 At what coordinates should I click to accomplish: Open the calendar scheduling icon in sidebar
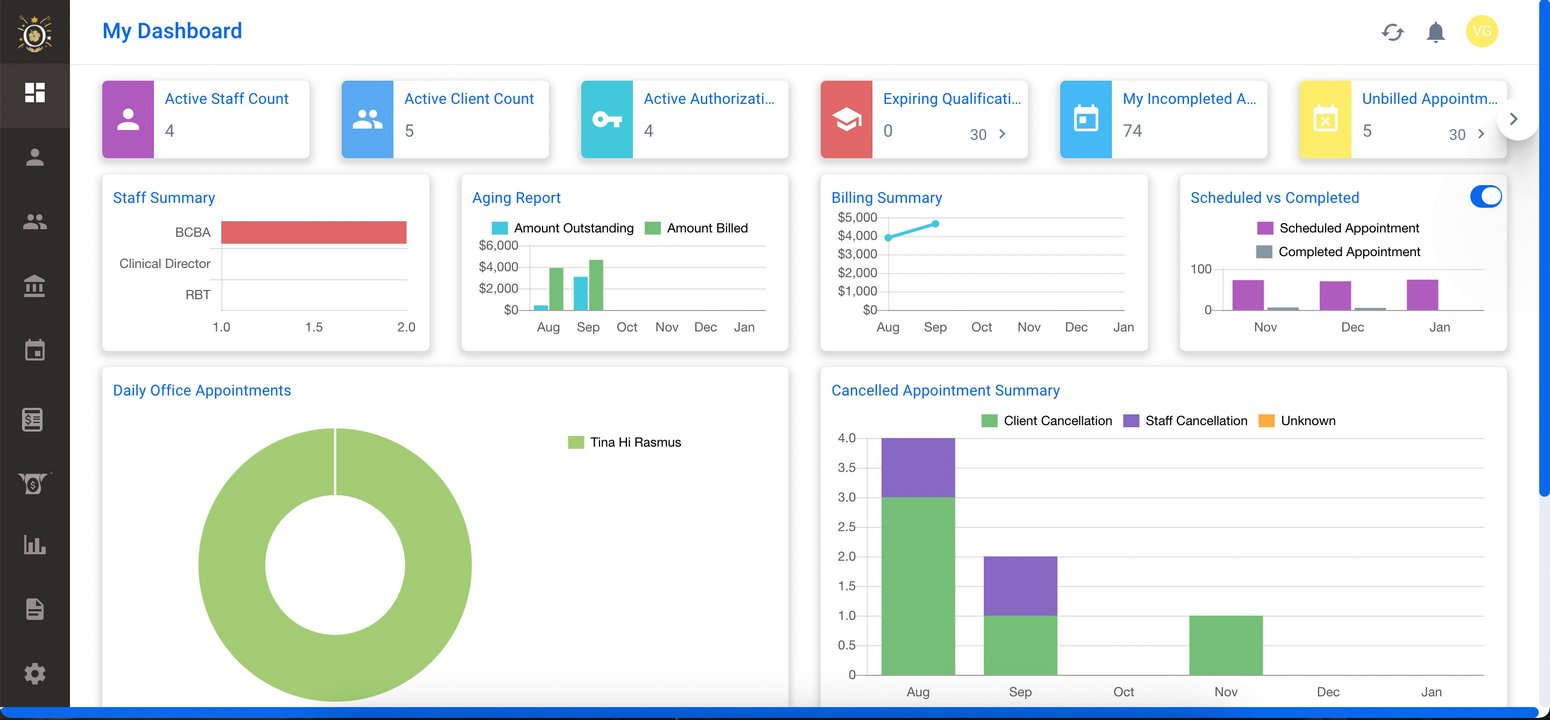pyautogui.click(x=35, y=351)
